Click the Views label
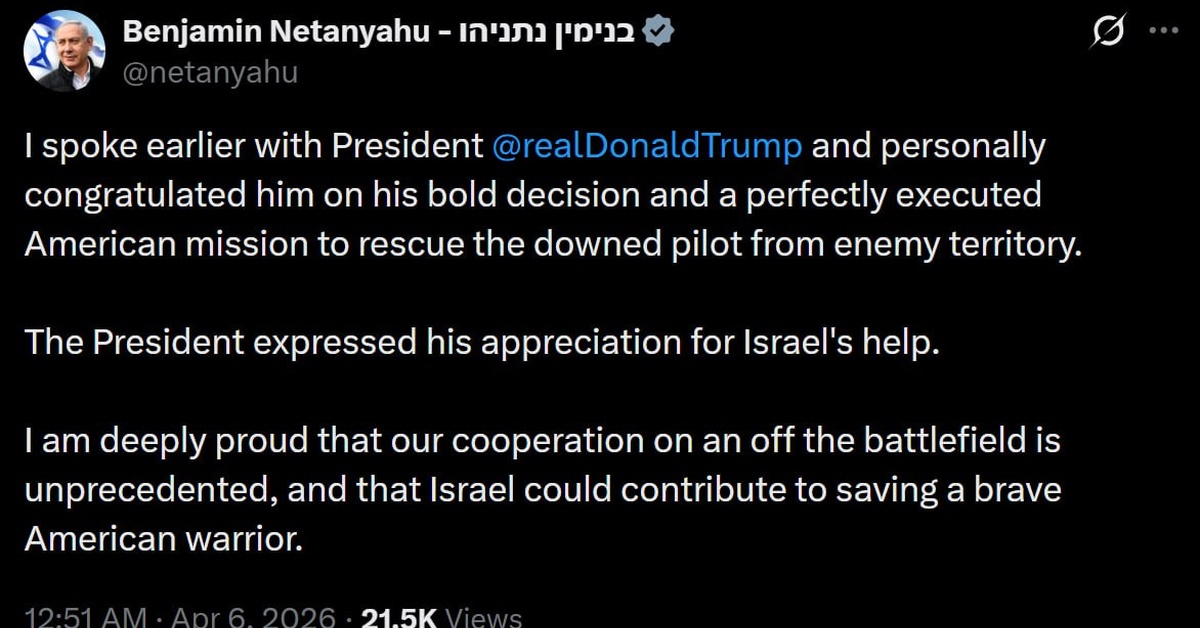Image resolution: width=1200 pixels, height=628 pixels. 484,617
